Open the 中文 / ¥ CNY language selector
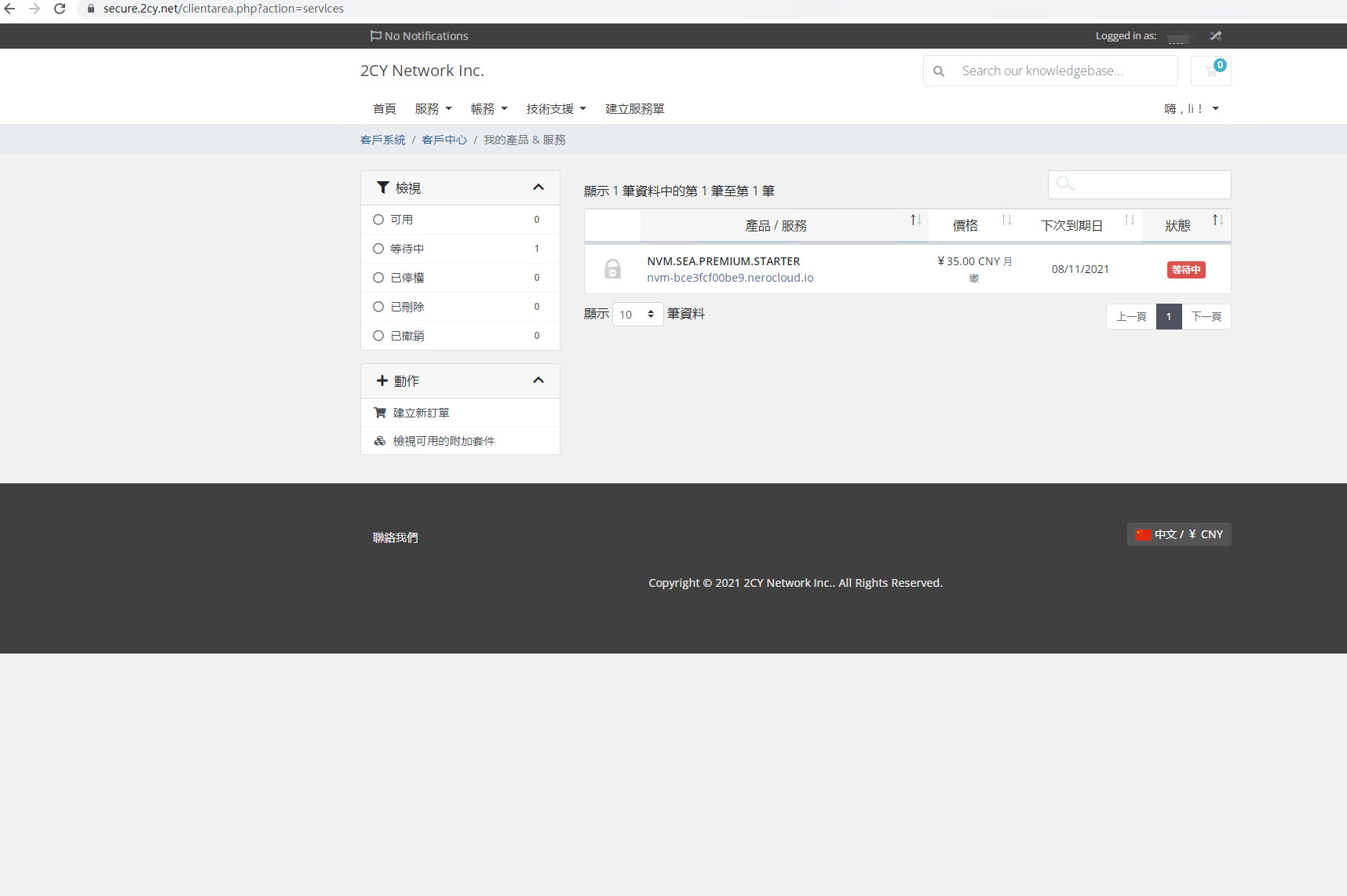1347x896 pixels. point(1178,534)
